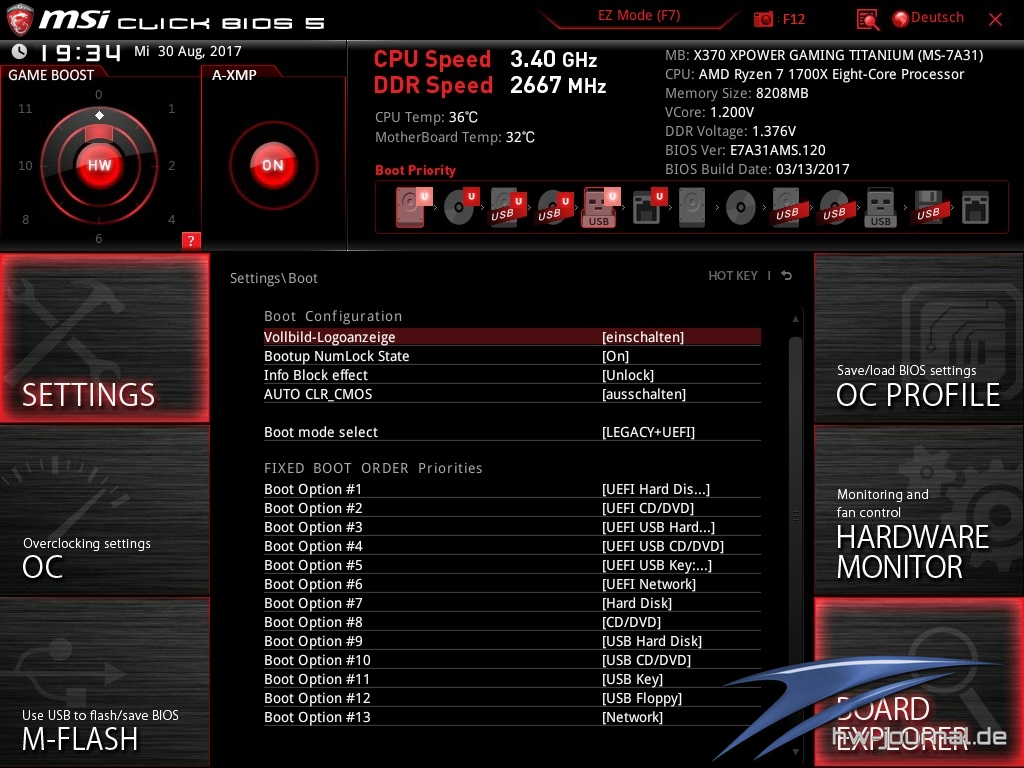Open Boot Option #12 device list
This screenshot has width=1024, height=768.
[512, 697]
